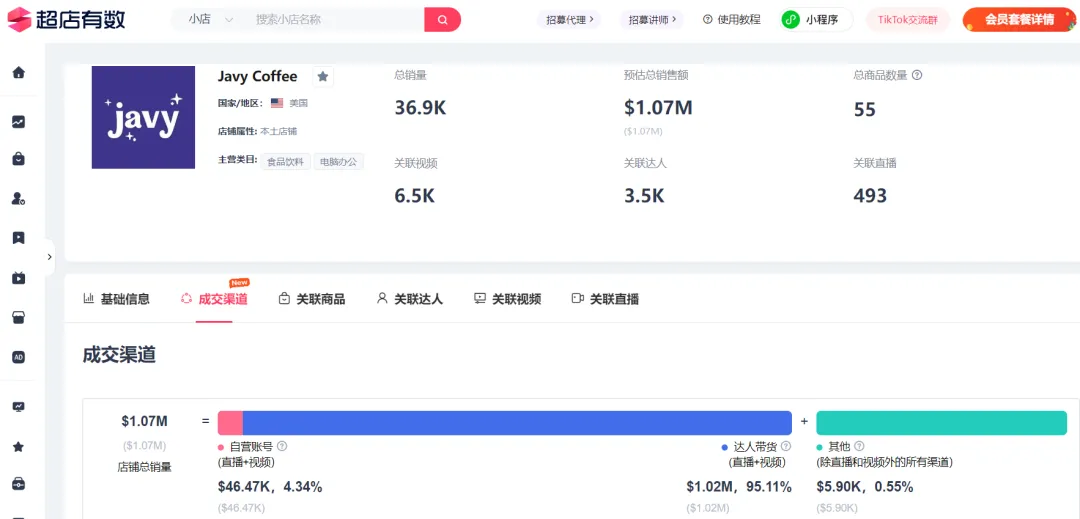Click the 36.9K total sales value
Viewport: 1080px width, 519px height.
point(420,107)
